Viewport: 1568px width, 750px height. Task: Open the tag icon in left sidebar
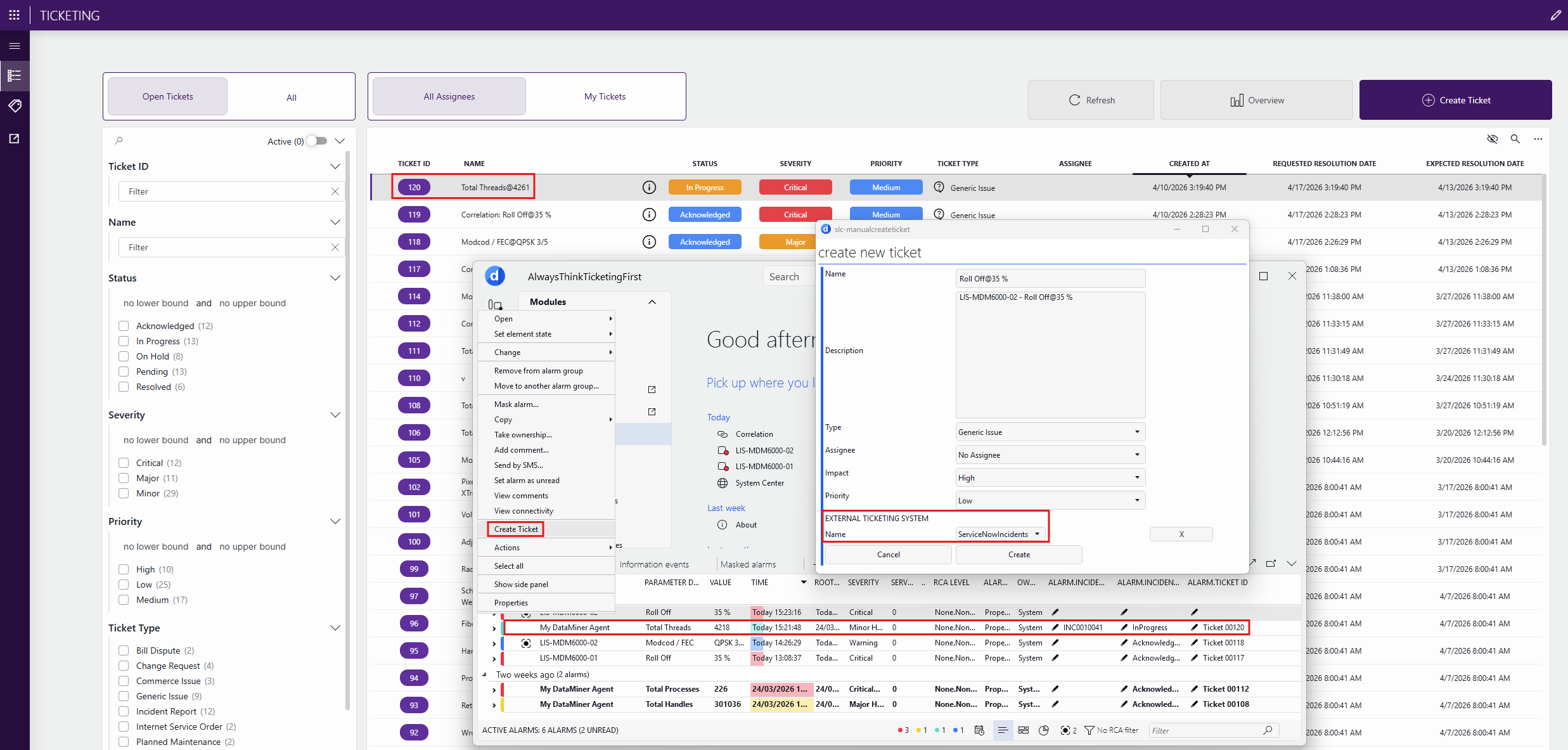tap(15, 106)
